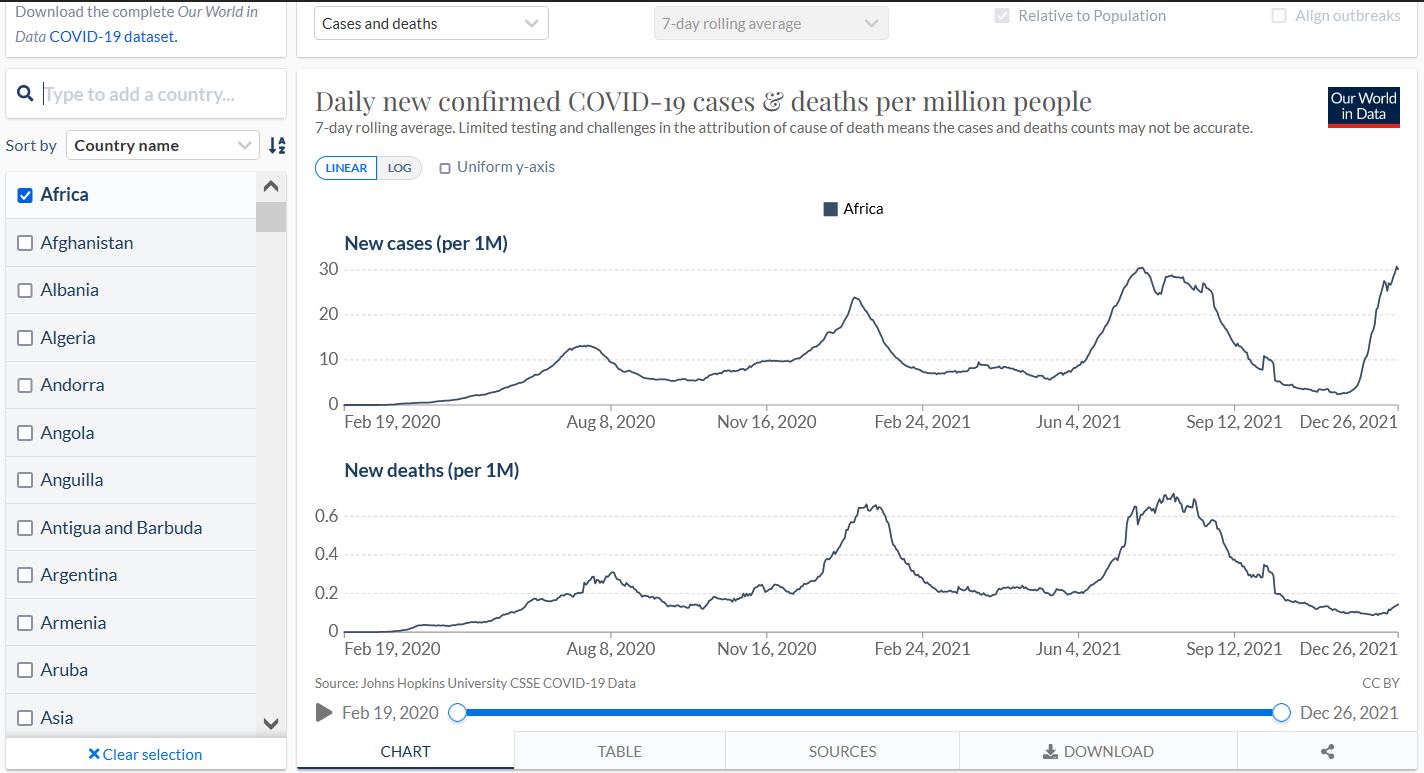This screenshot has height=773, width=1424.
Task: Select LOG scale button
Action: point(400,168)
